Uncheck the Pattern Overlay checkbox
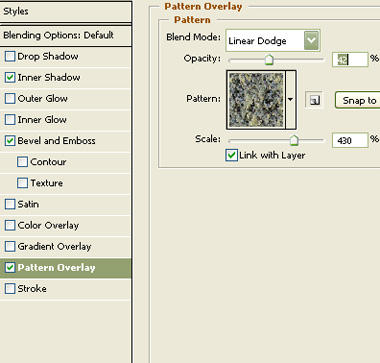The width and height of the screenshot is (380, 363). [x=10, y=267]
